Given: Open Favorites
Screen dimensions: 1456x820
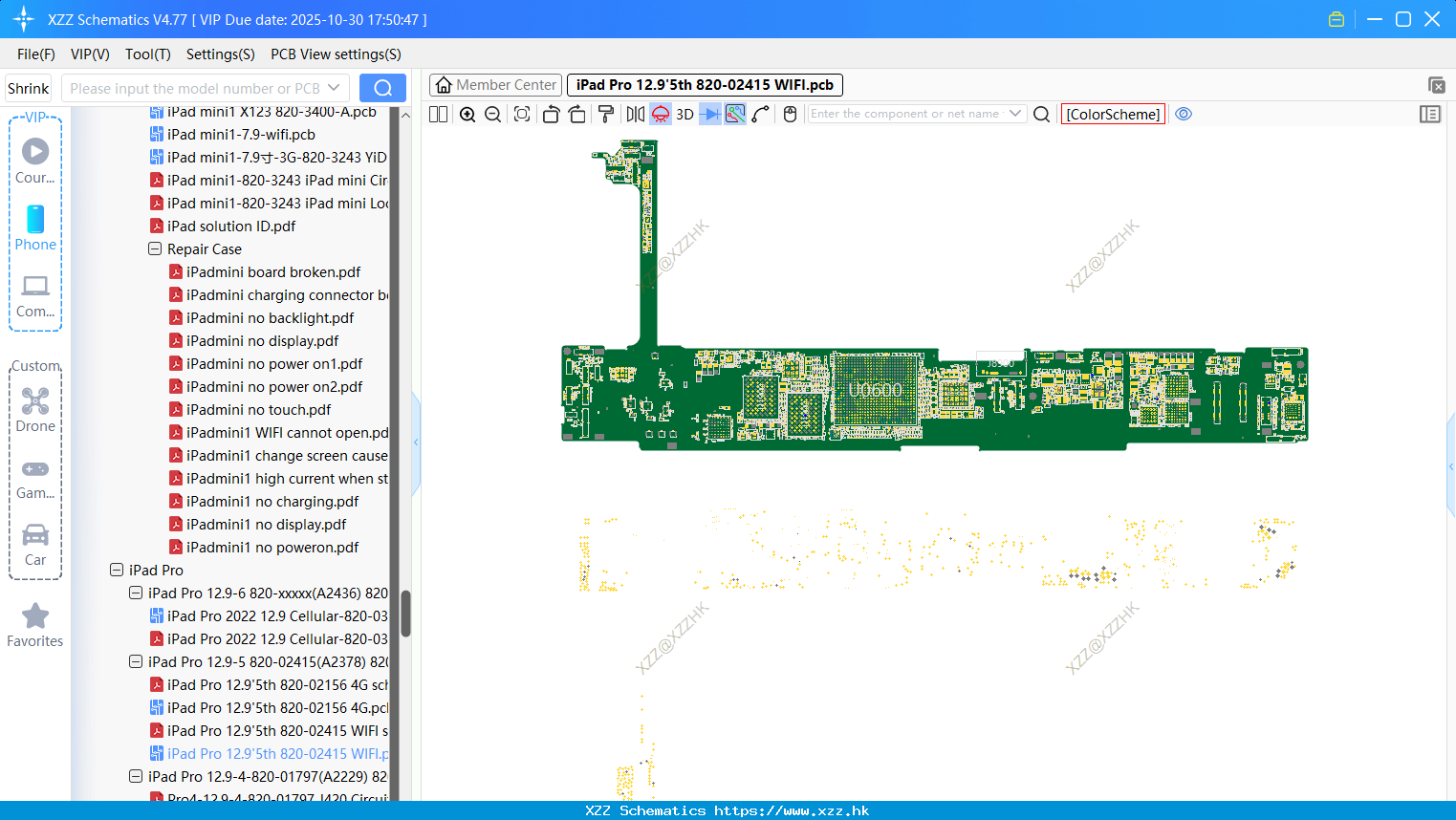Looking at the screenshot, I should 35,626.
